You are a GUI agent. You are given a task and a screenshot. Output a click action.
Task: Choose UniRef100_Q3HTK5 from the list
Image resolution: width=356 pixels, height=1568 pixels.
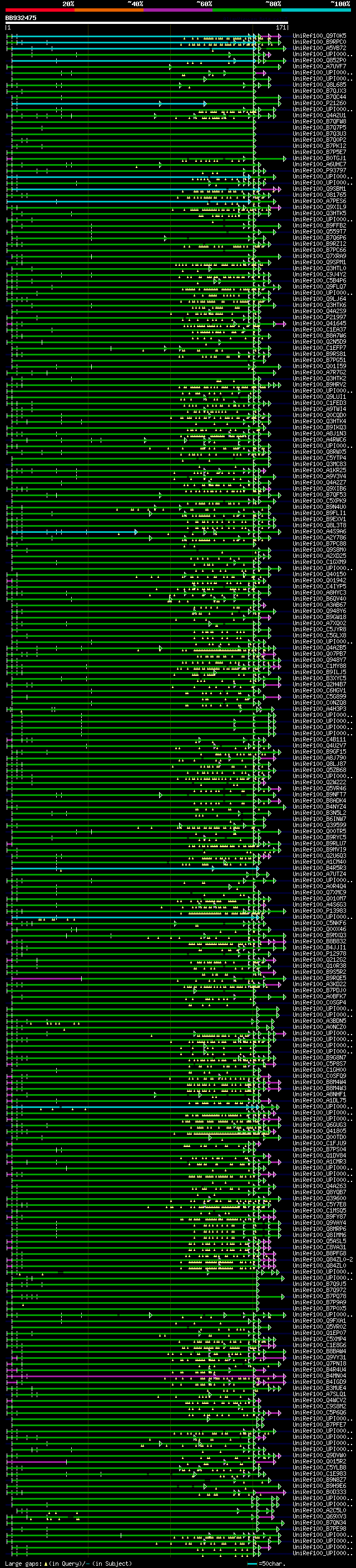(319, 213)
